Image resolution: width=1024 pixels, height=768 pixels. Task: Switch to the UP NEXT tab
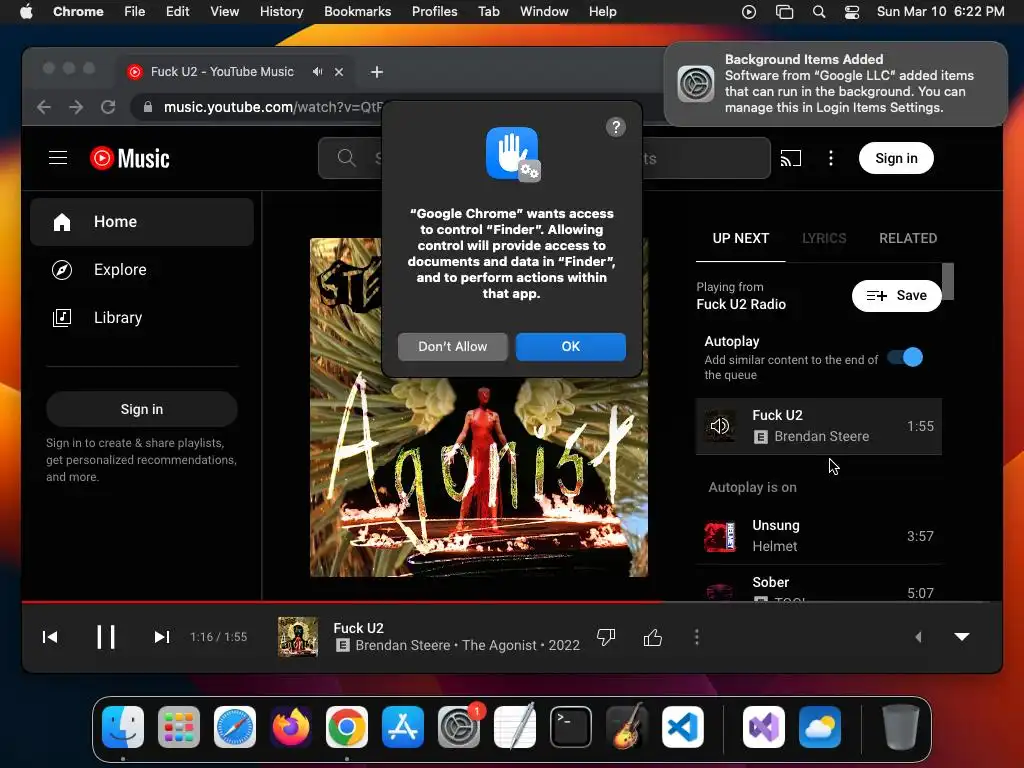[x=741, y=238]
